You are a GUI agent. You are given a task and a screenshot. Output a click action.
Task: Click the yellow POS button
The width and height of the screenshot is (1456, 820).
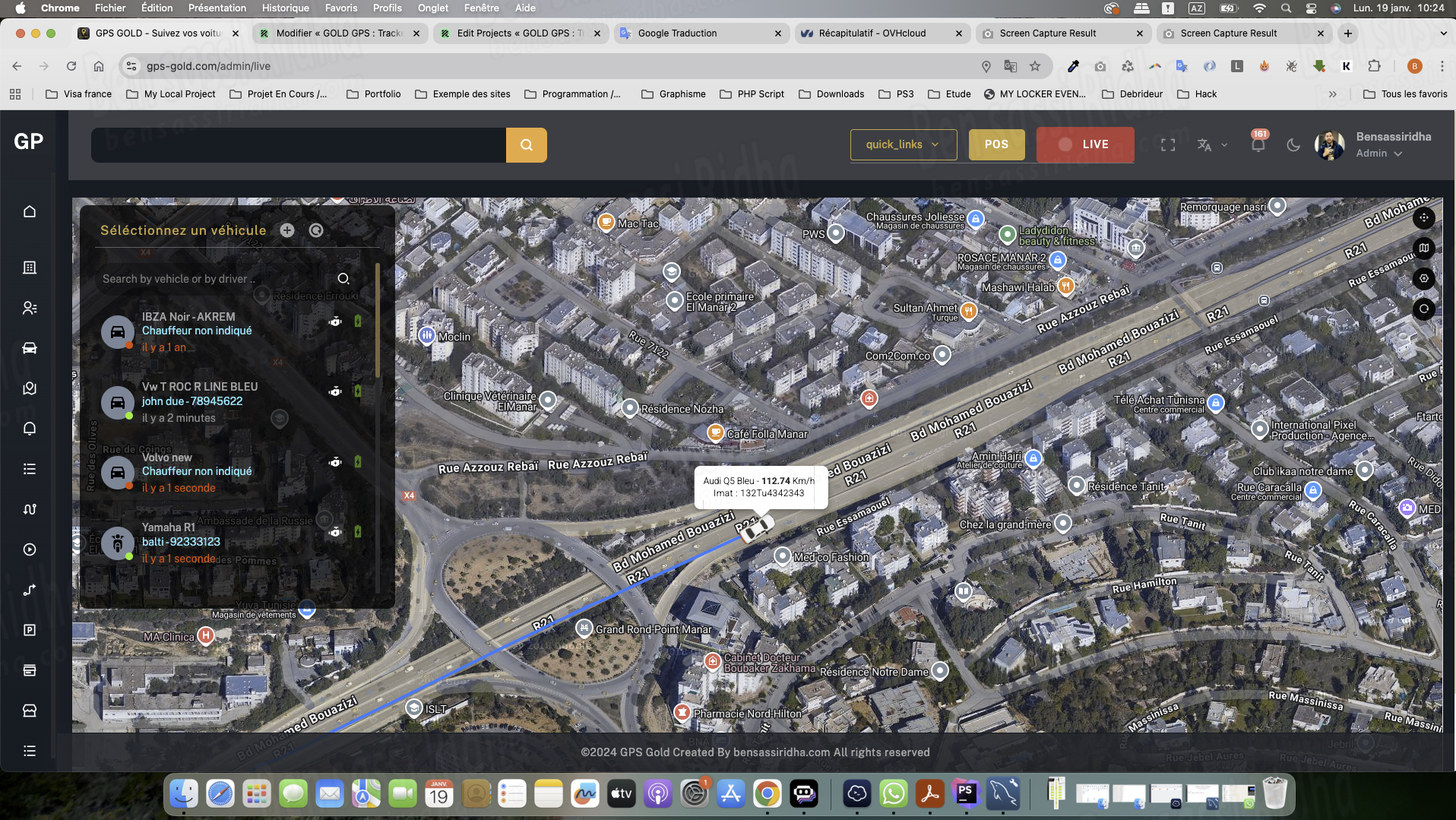[x=996, y=144]
